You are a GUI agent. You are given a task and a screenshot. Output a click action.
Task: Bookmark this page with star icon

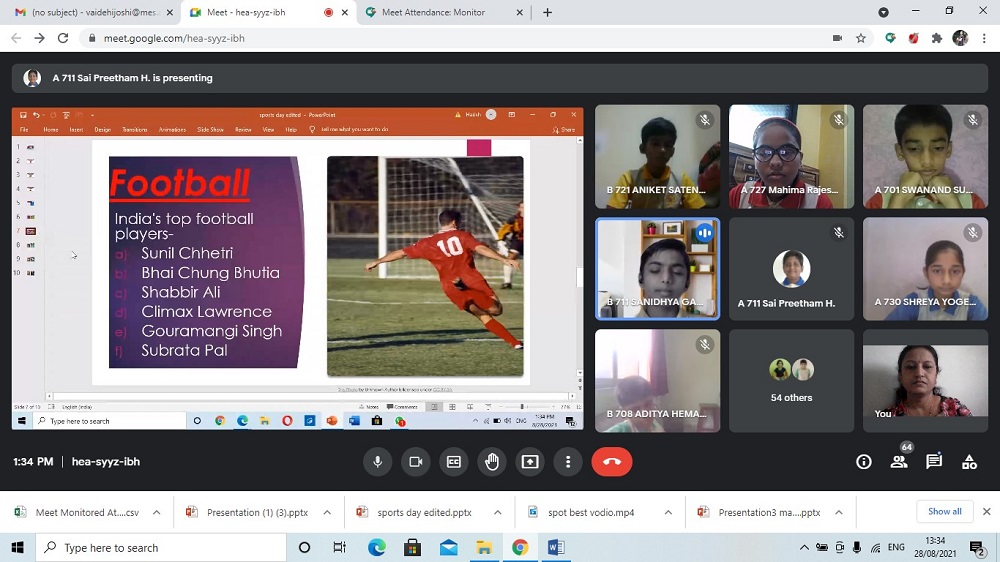tap(861, 38)
